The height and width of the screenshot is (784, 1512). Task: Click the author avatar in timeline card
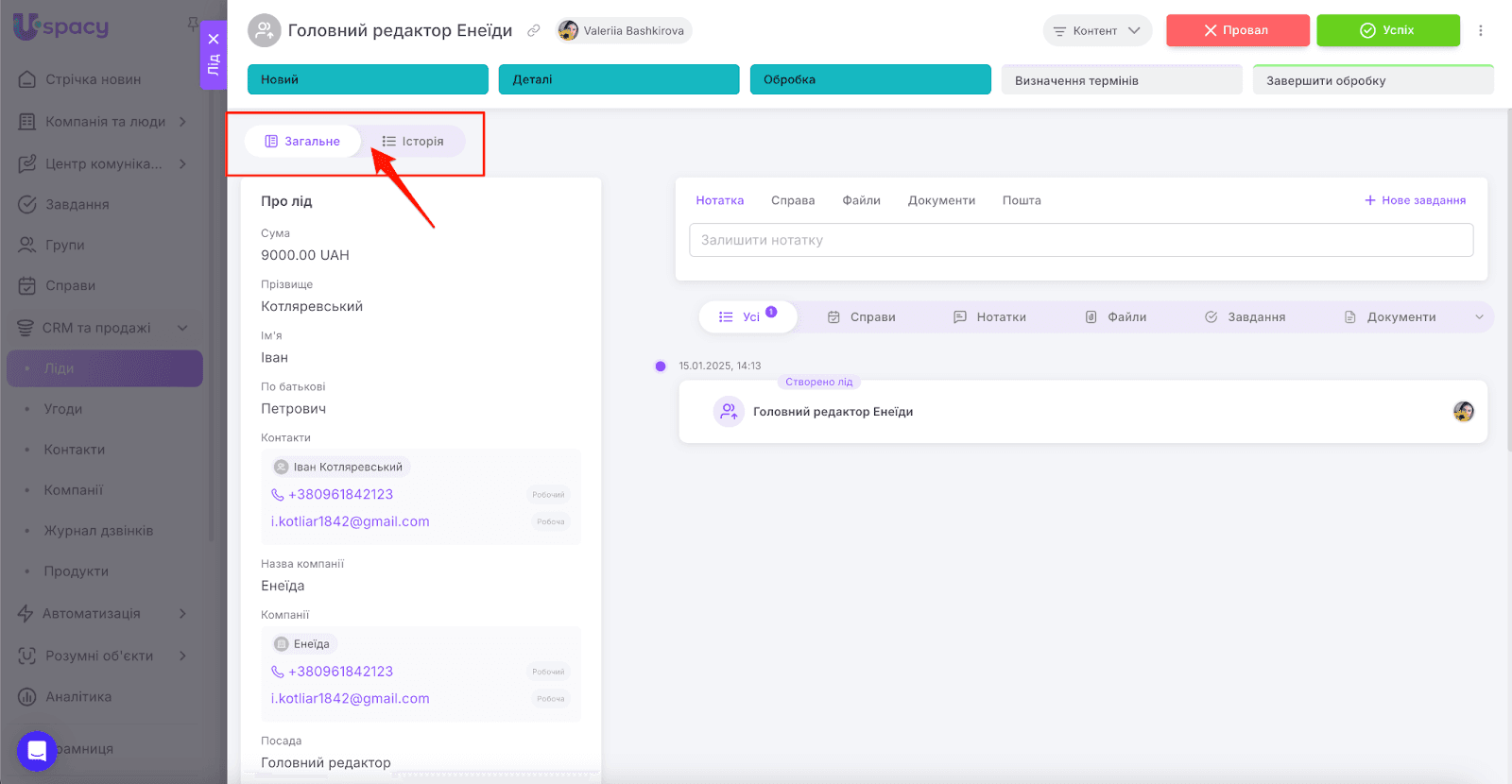click(1464, 411)
